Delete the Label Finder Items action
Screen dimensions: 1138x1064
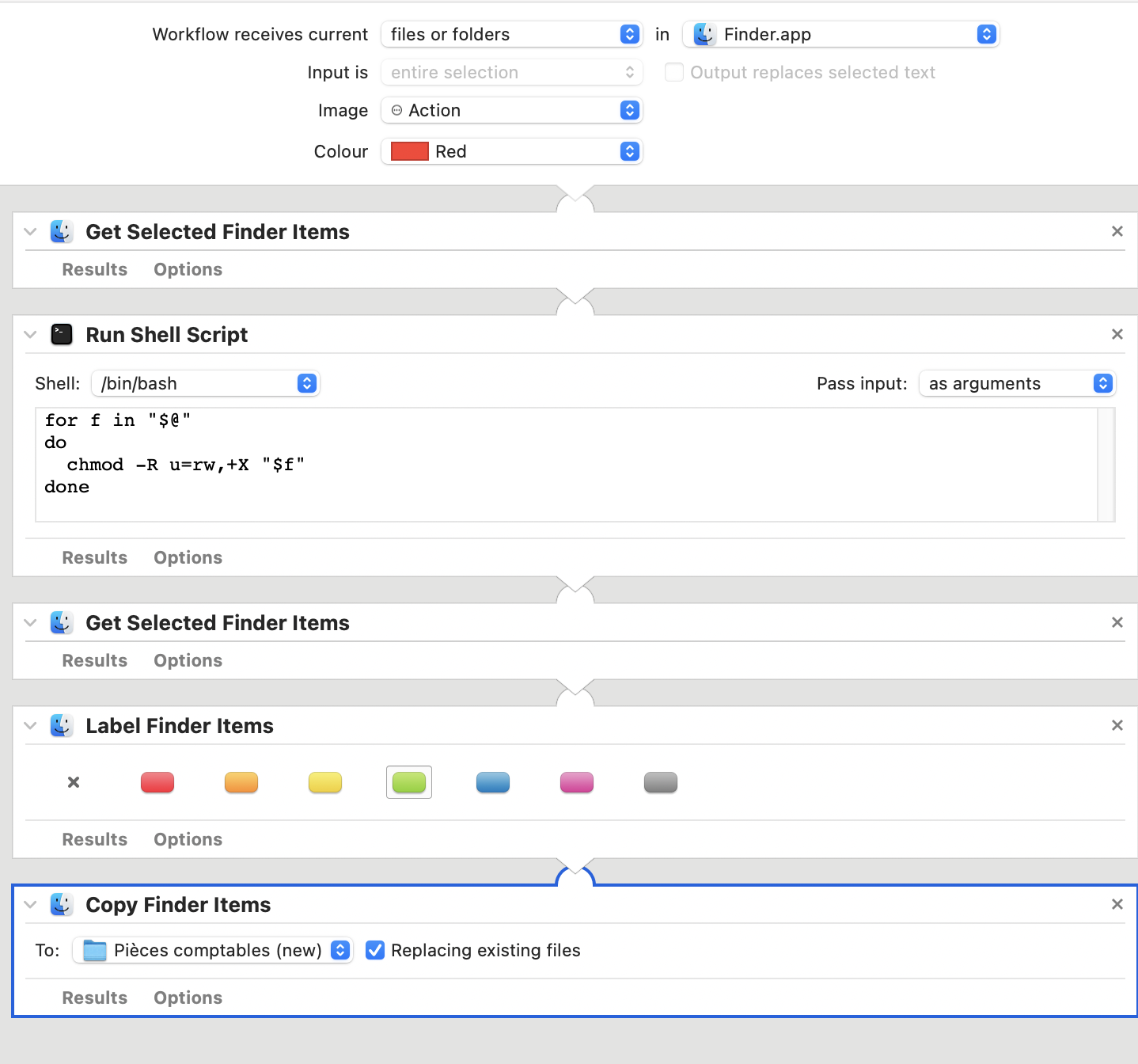1117,725
